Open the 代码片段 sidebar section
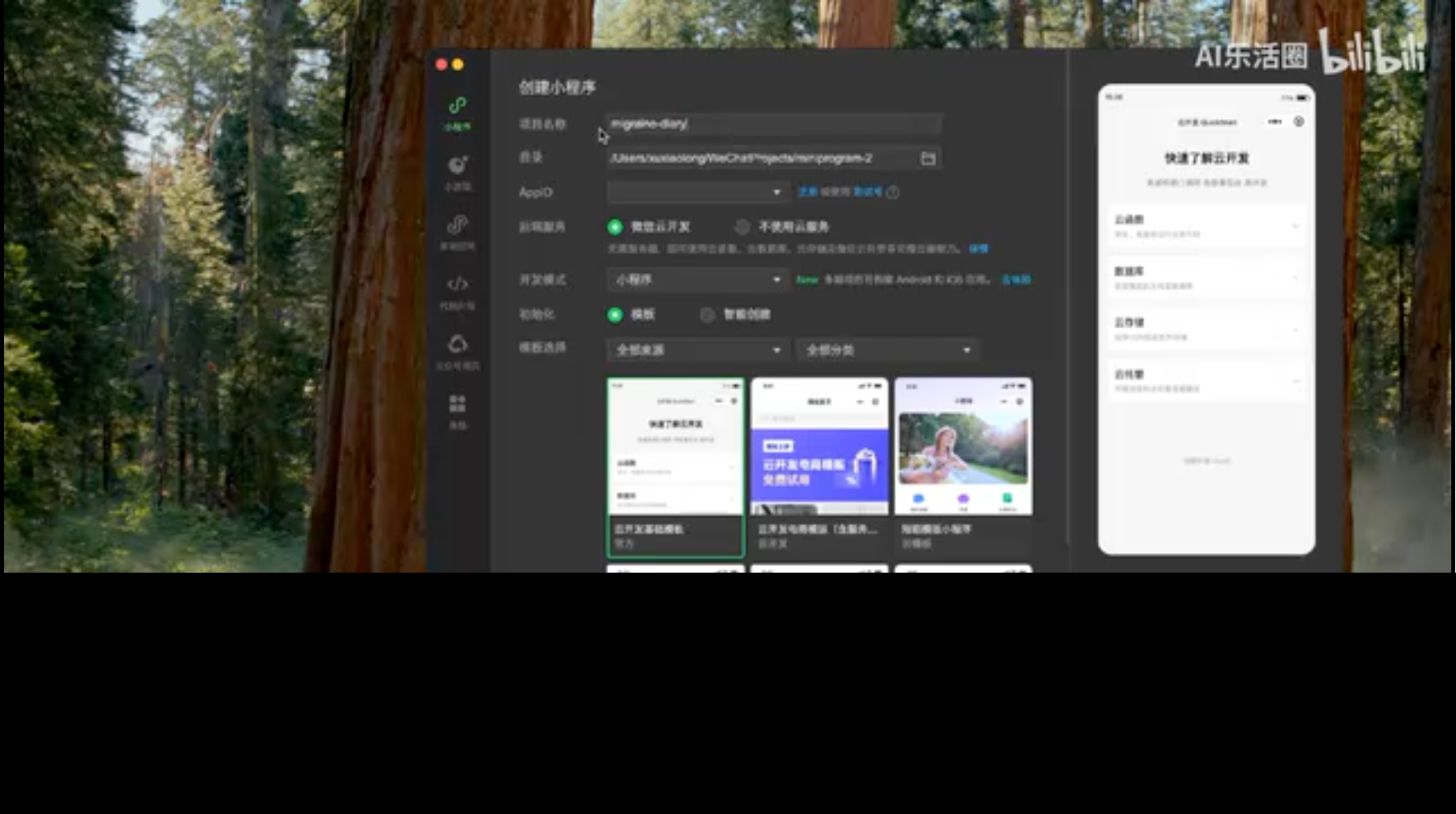 [x=457, y=286]
